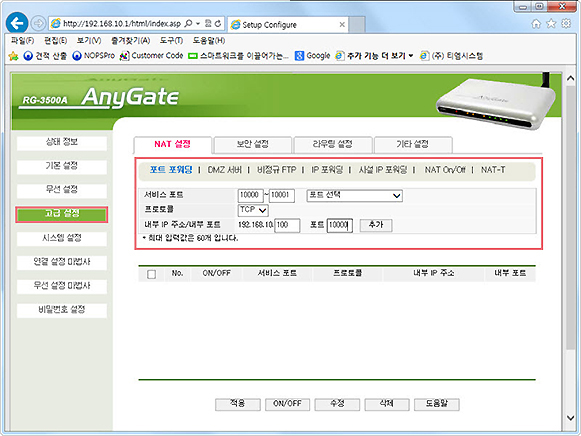Image resolution: width=581 pixels, height=436 pixels.
Task: Click the browser forward arrow button
Action: click(38, 24)
